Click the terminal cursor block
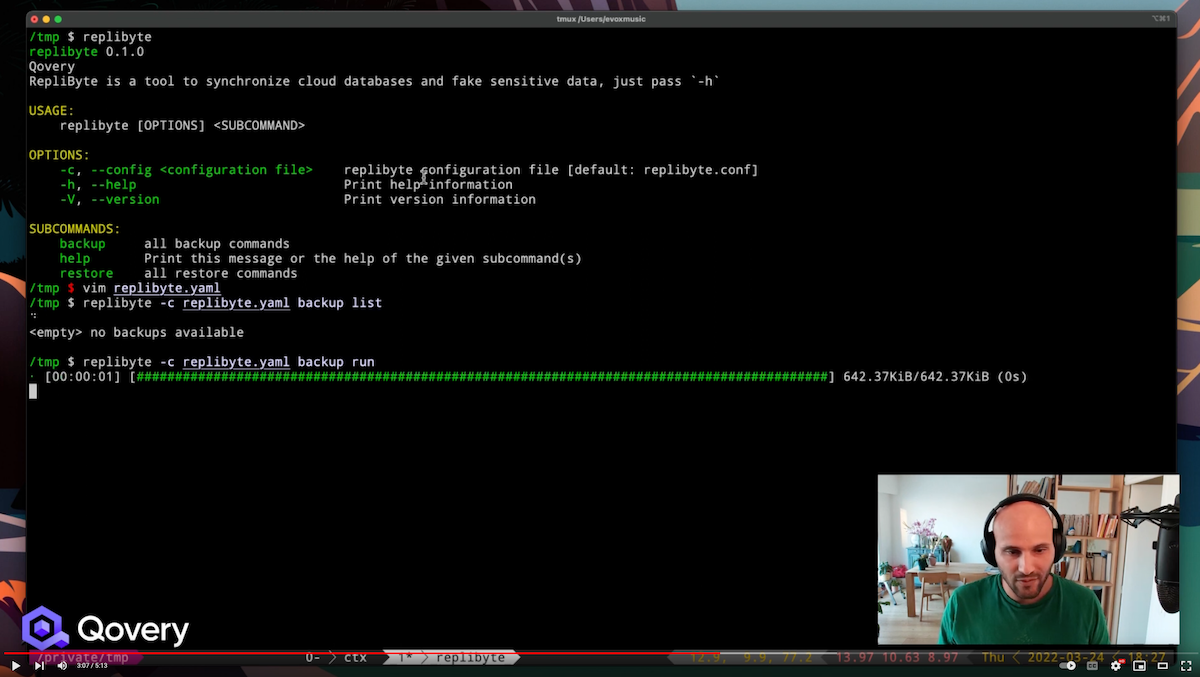 click(x=33, y=391)
